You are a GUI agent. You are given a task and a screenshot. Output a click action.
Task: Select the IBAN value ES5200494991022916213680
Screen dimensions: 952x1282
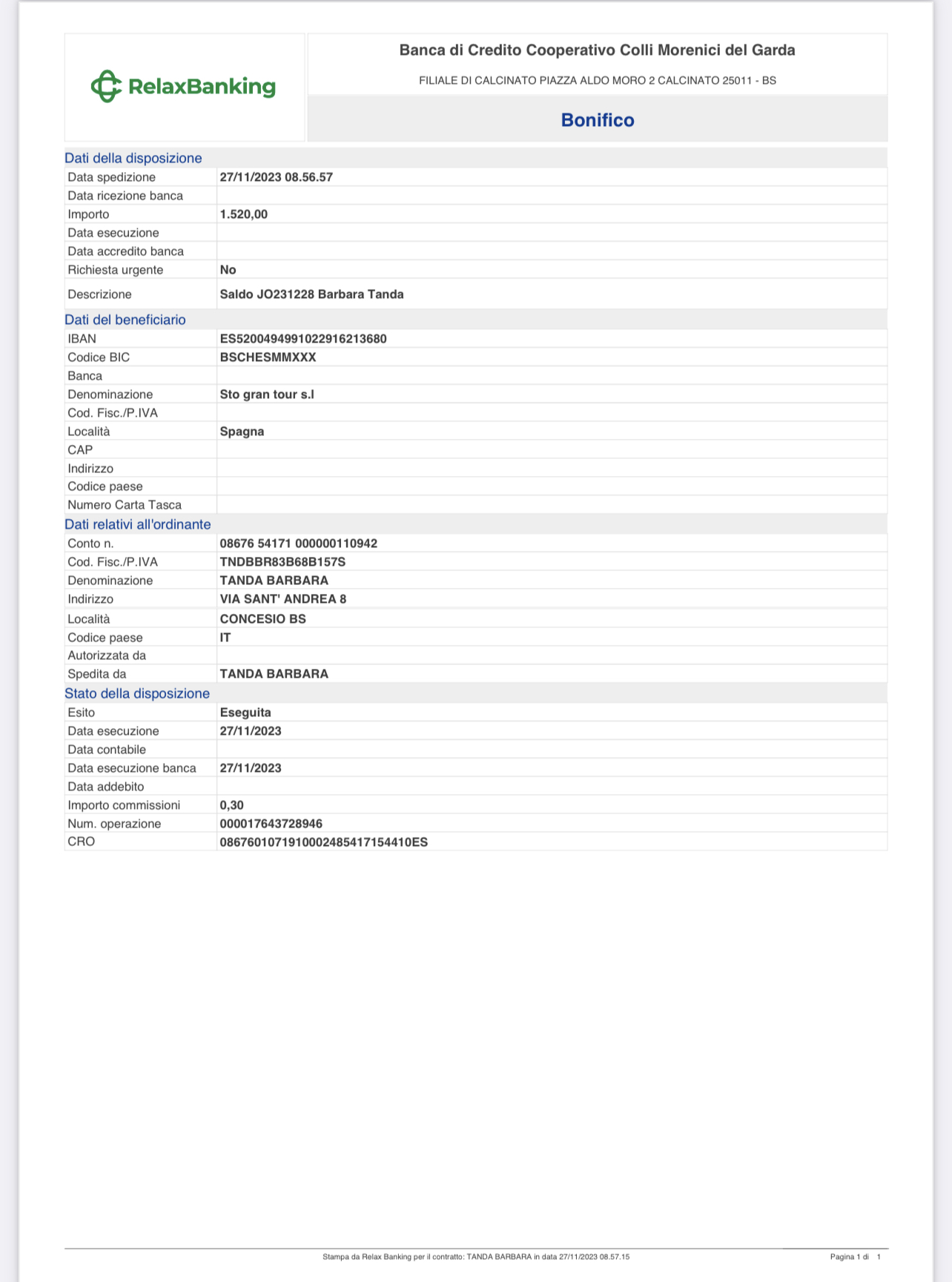[x=303, y=339]
